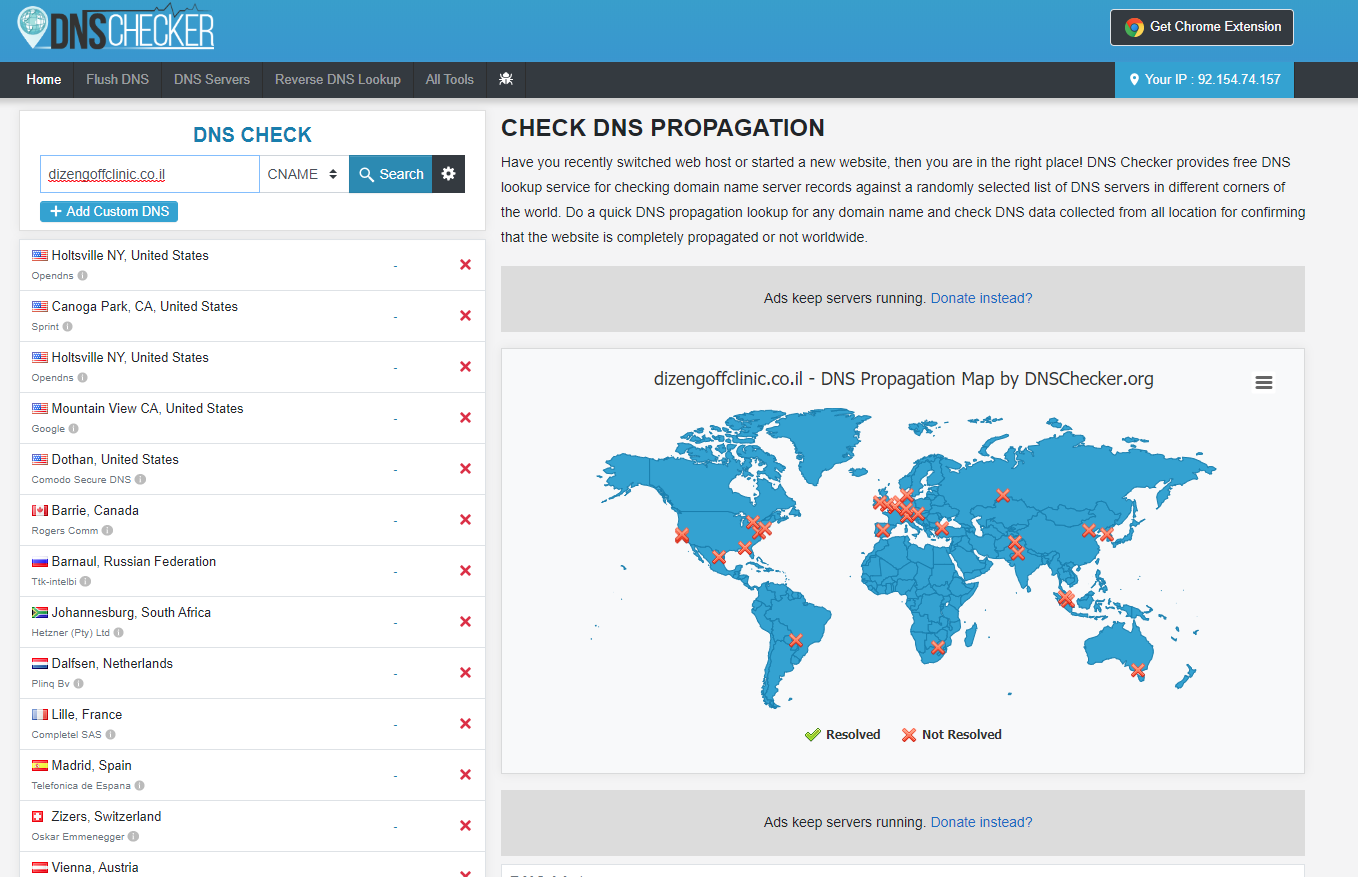Click Lille, France server name
This screenshot has width=1358, height=877.
click(87, 715)
